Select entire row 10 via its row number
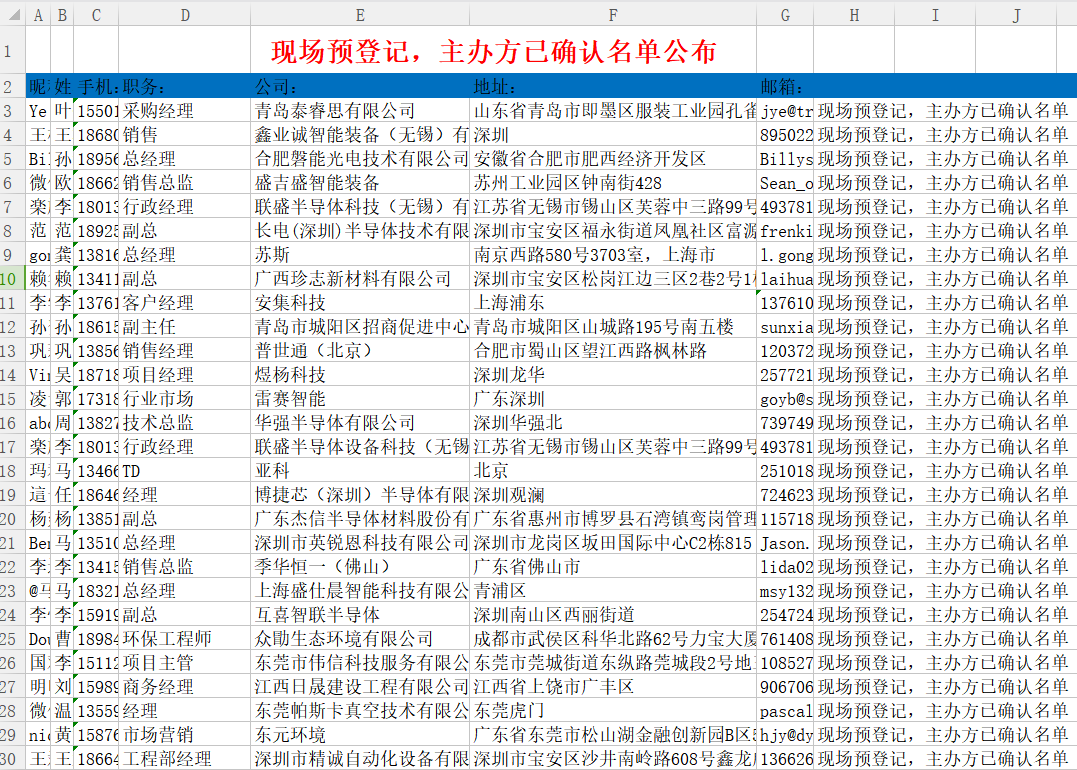Image resolution: width=1077 pixels, height=770 pixels. [x=11, y=279]
